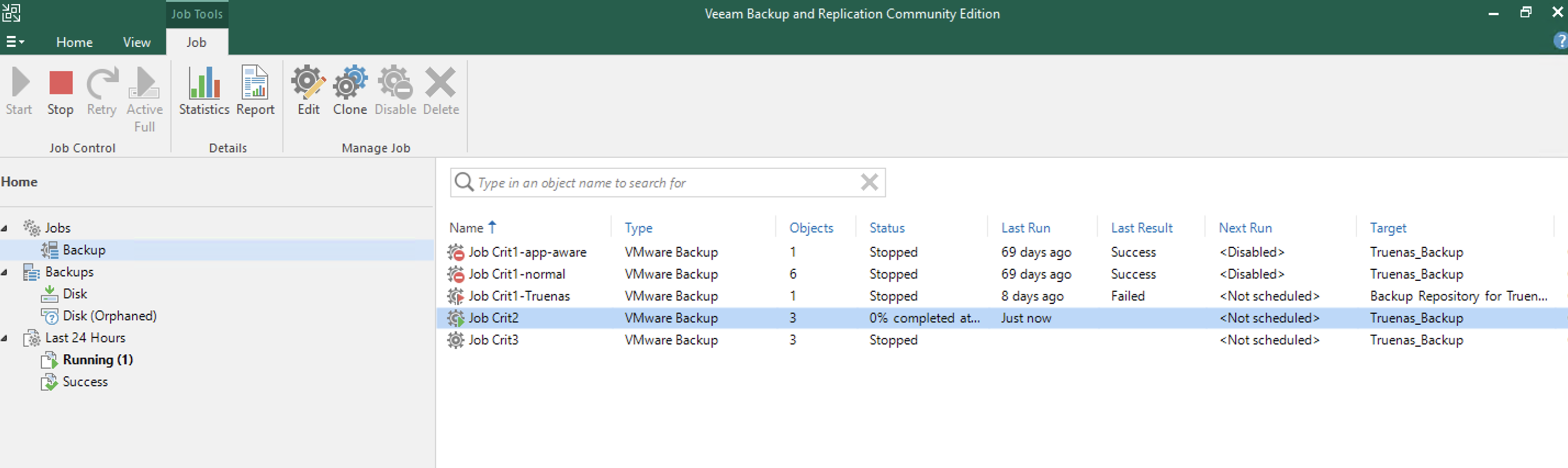Select the Job Crit2 row name
The height and width of the screenshot is (468, 1568).
[493, 317]
